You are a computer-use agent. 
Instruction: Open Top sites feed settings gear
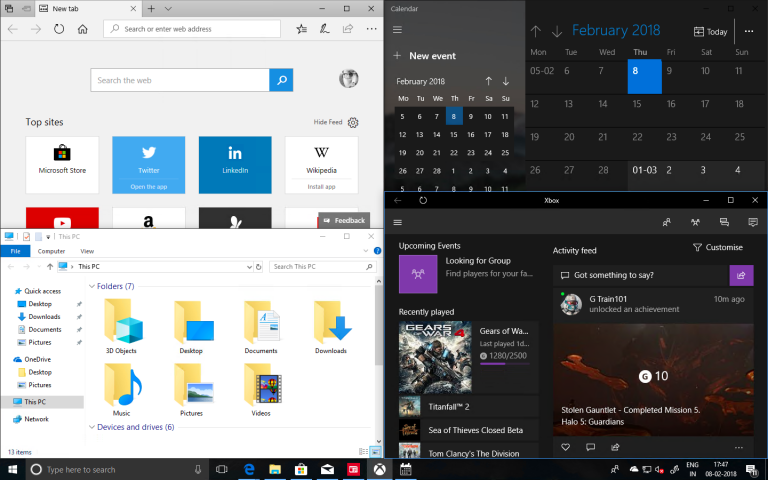tap(353, 122)
